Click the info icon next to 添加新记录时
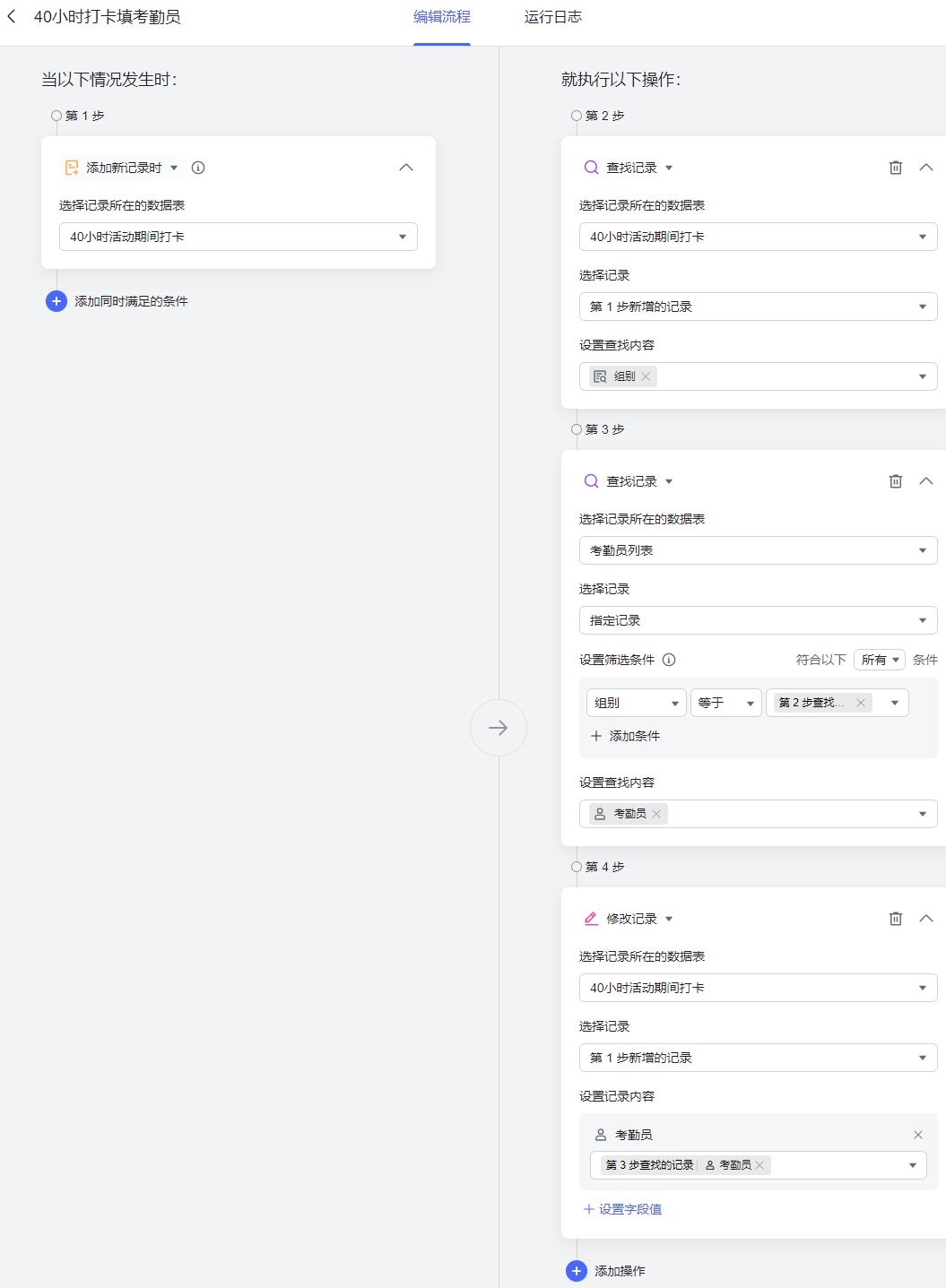This screenshot has width=946, height=1288. pyautogui.click(x=198, y=168)
